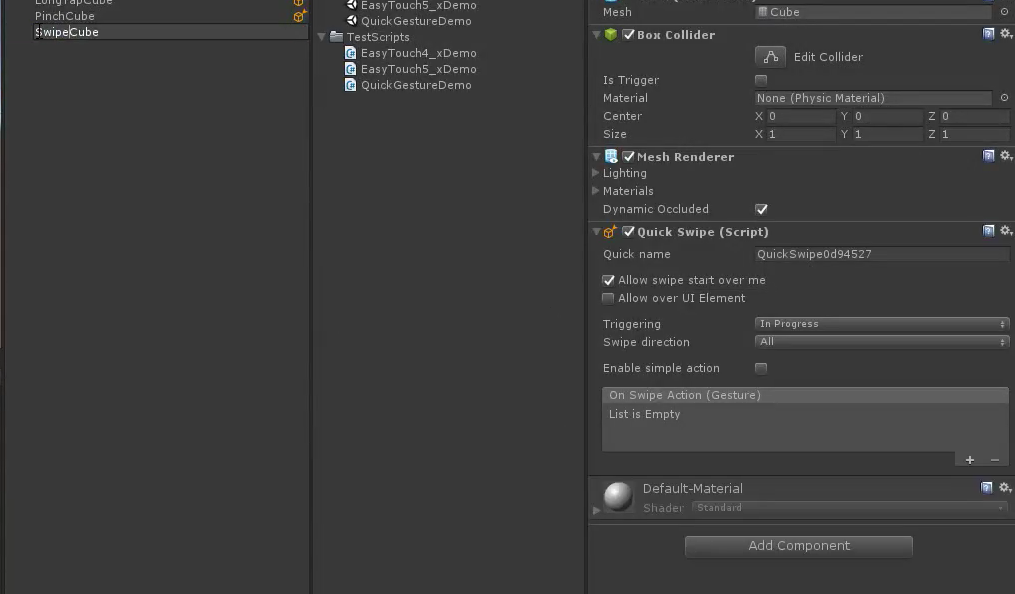Open the Box Collider help documentation icon
This screenshot has height=594, width=1015.
pyautogui.click(x=988, y=34)
